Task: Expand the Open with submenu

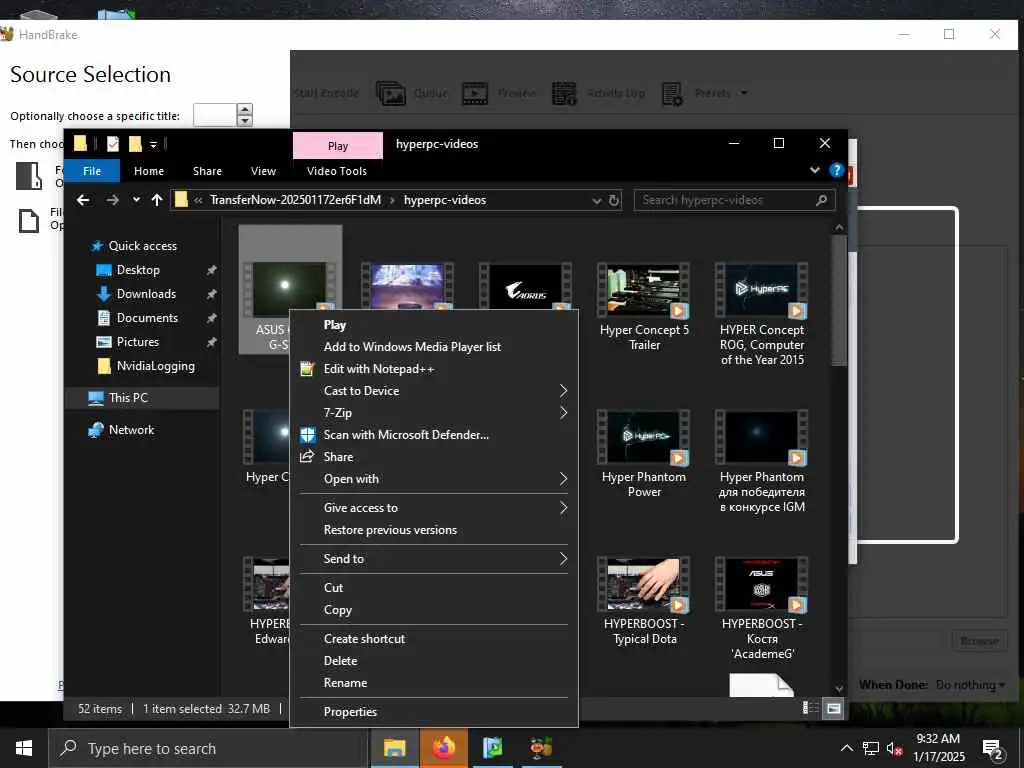Action: coord(434,479)
